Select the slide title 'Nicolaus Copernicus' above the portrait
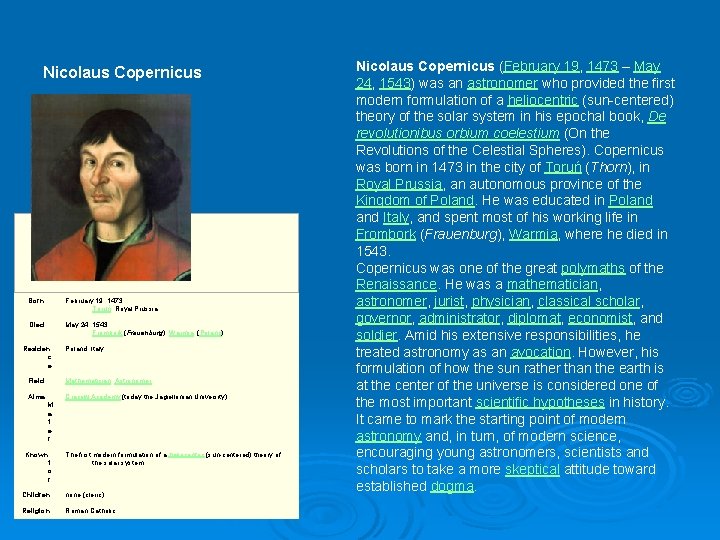The image size is (720, 540). 122,73
